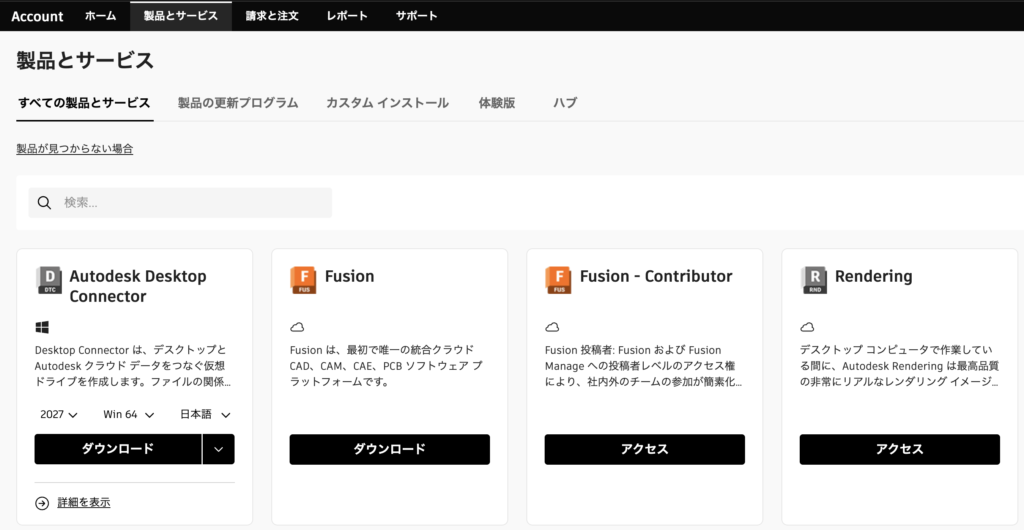Click the Rendering card title
This screenshot has height=530, width=1024.
click(874, 276)
